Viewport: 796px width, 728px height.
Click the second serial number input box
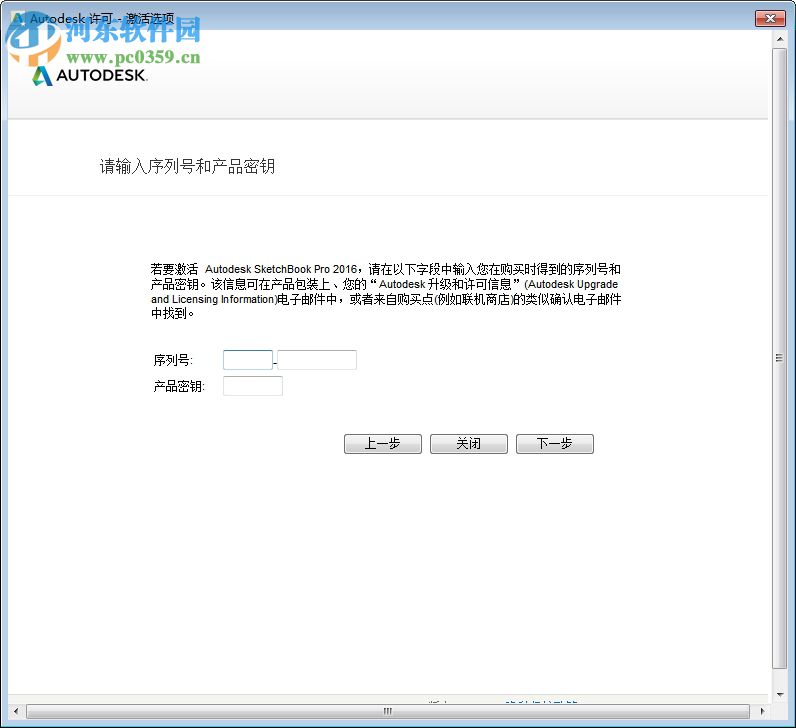pyautogui.click(x=317, y=360)
